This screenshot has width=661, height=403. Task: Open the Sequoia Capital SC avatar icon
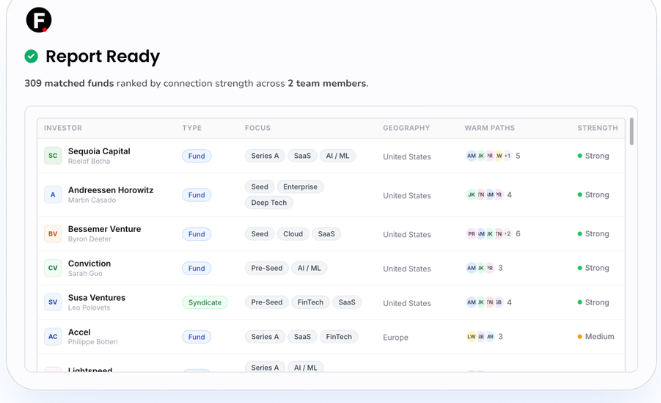[53, 156]
